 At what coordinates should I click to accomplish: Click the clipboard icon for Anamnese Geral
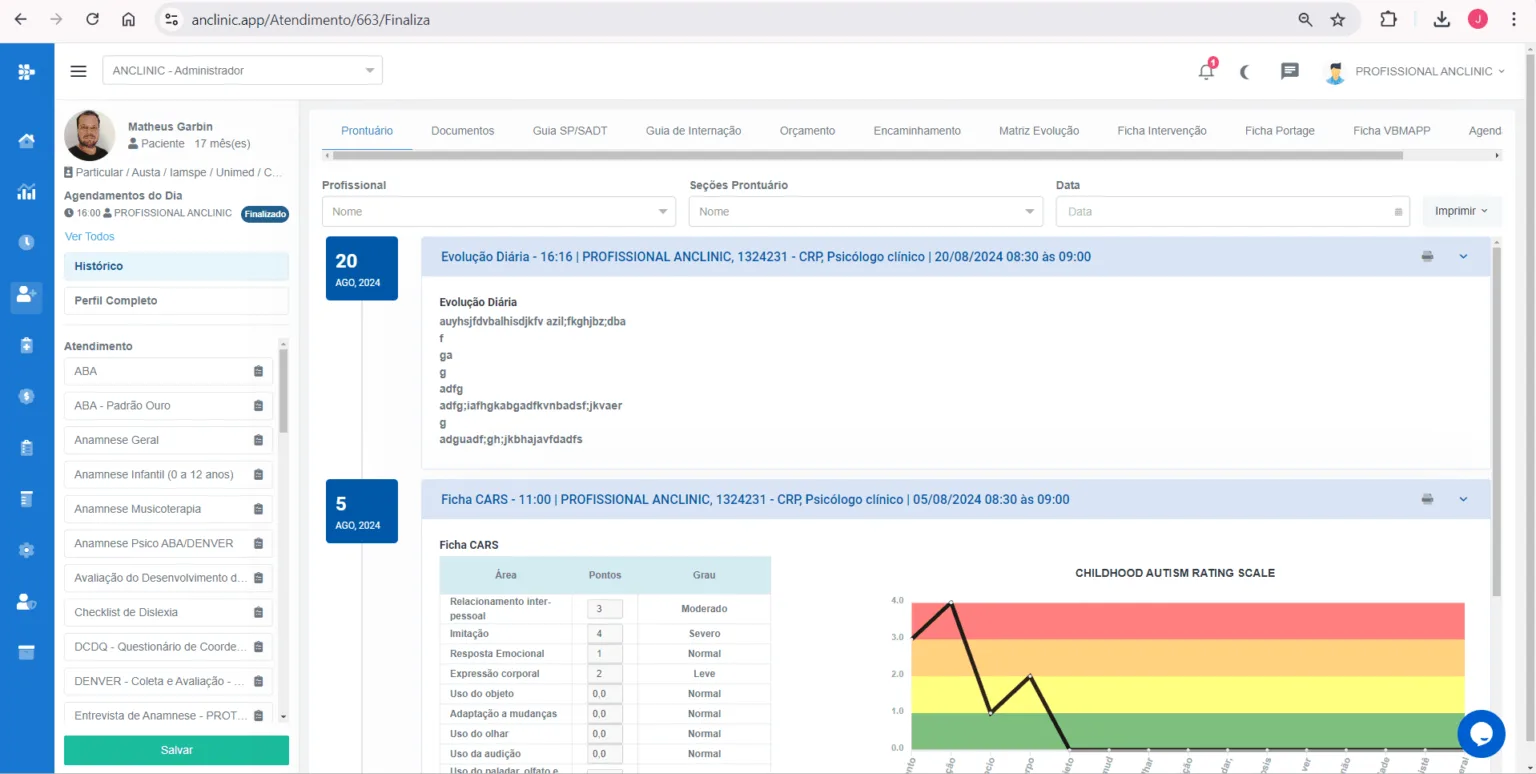258,440
